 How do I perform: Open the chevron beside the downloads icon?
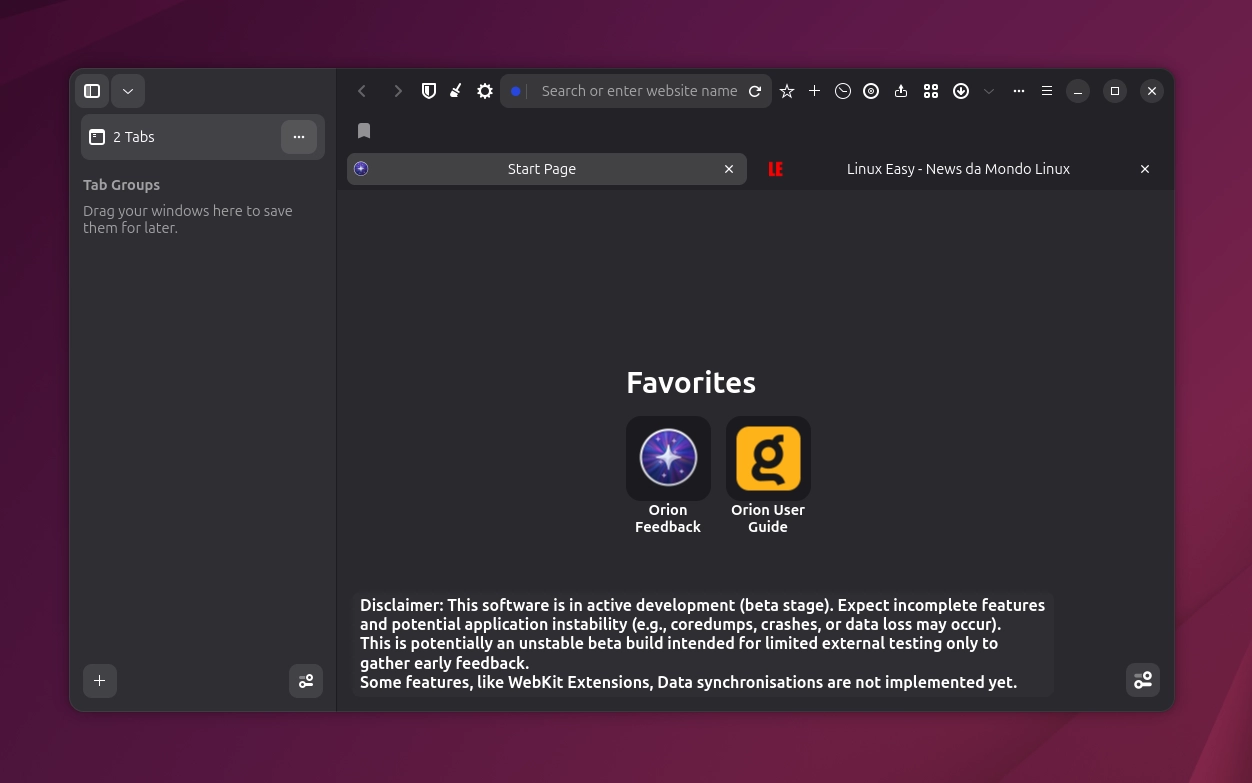989,91
